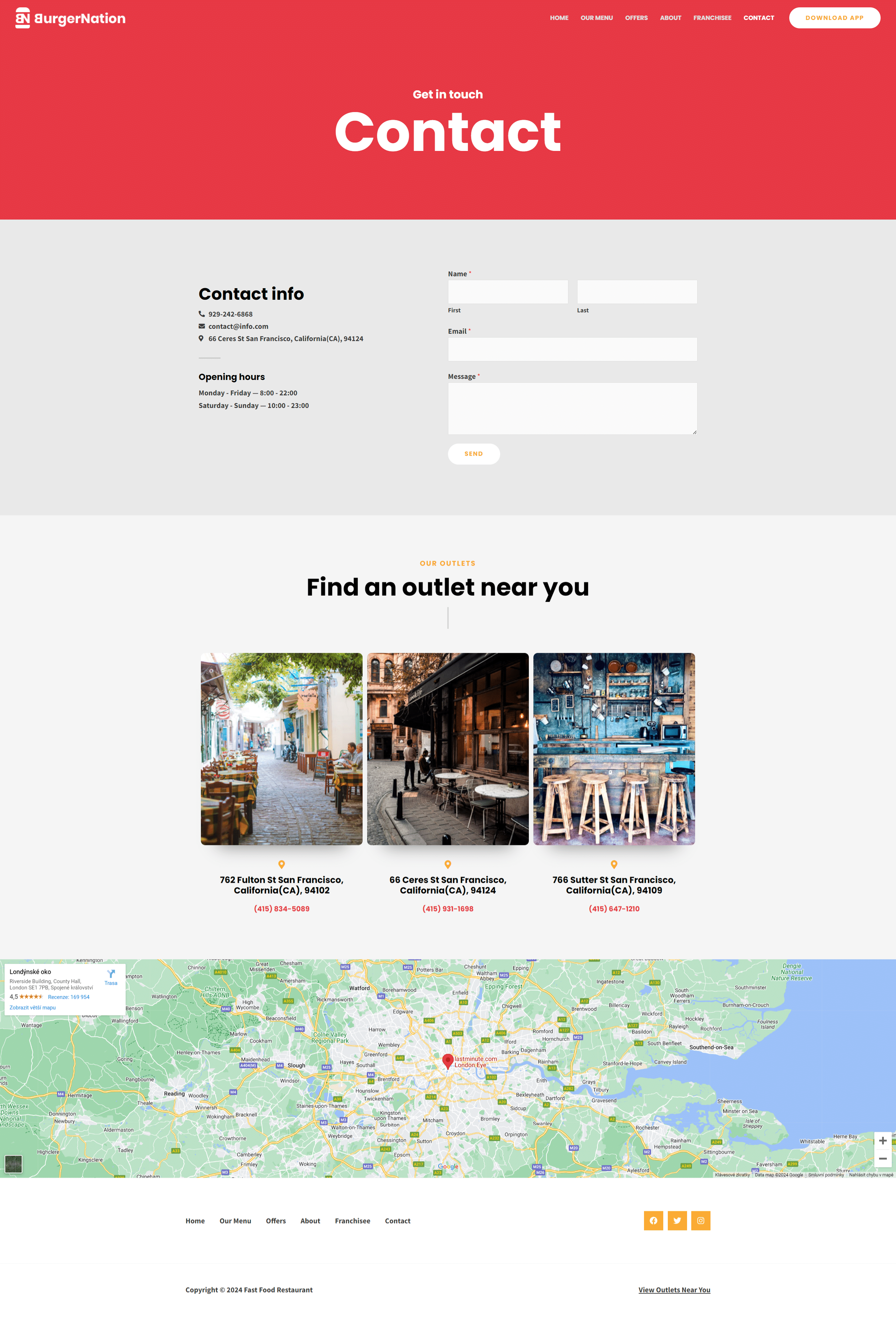
Task: Click the envelope icon beside contact email
Action: coord(202,326)
